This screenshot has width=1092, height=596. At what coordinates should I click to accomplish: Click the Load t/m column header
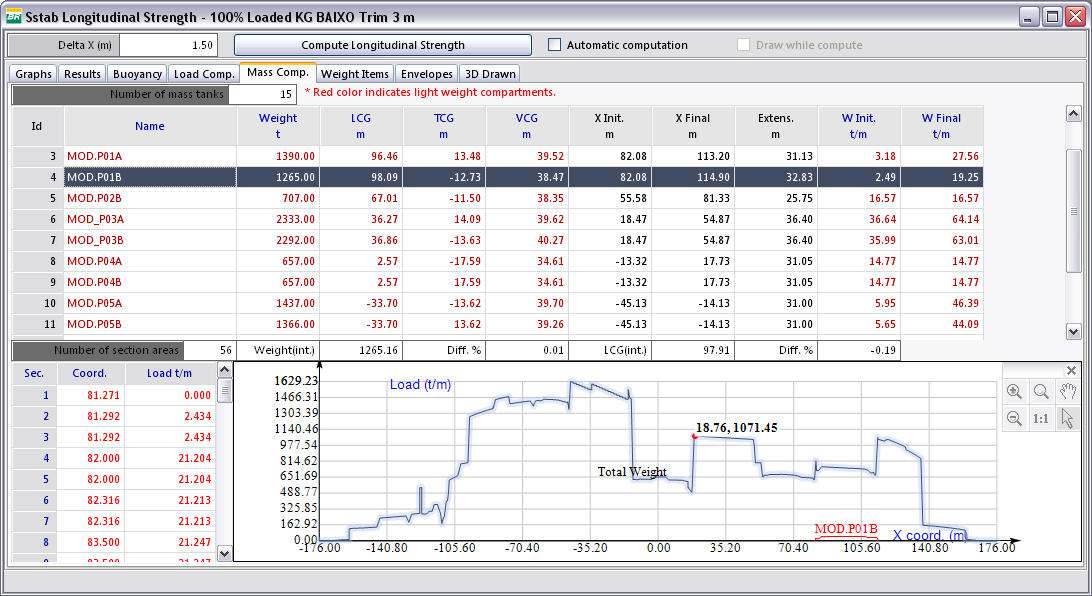169,373
